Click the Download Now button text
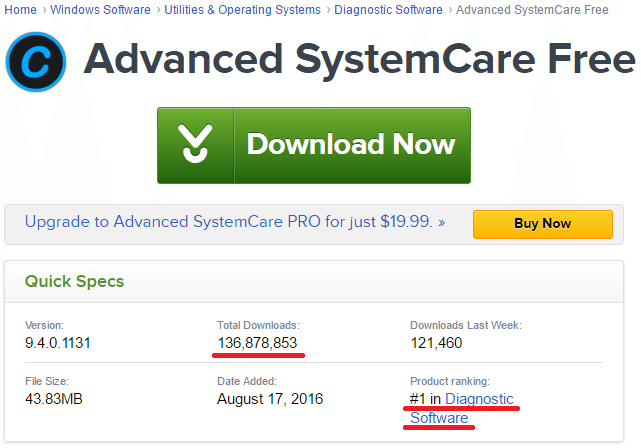 click(x=351, y=144)
